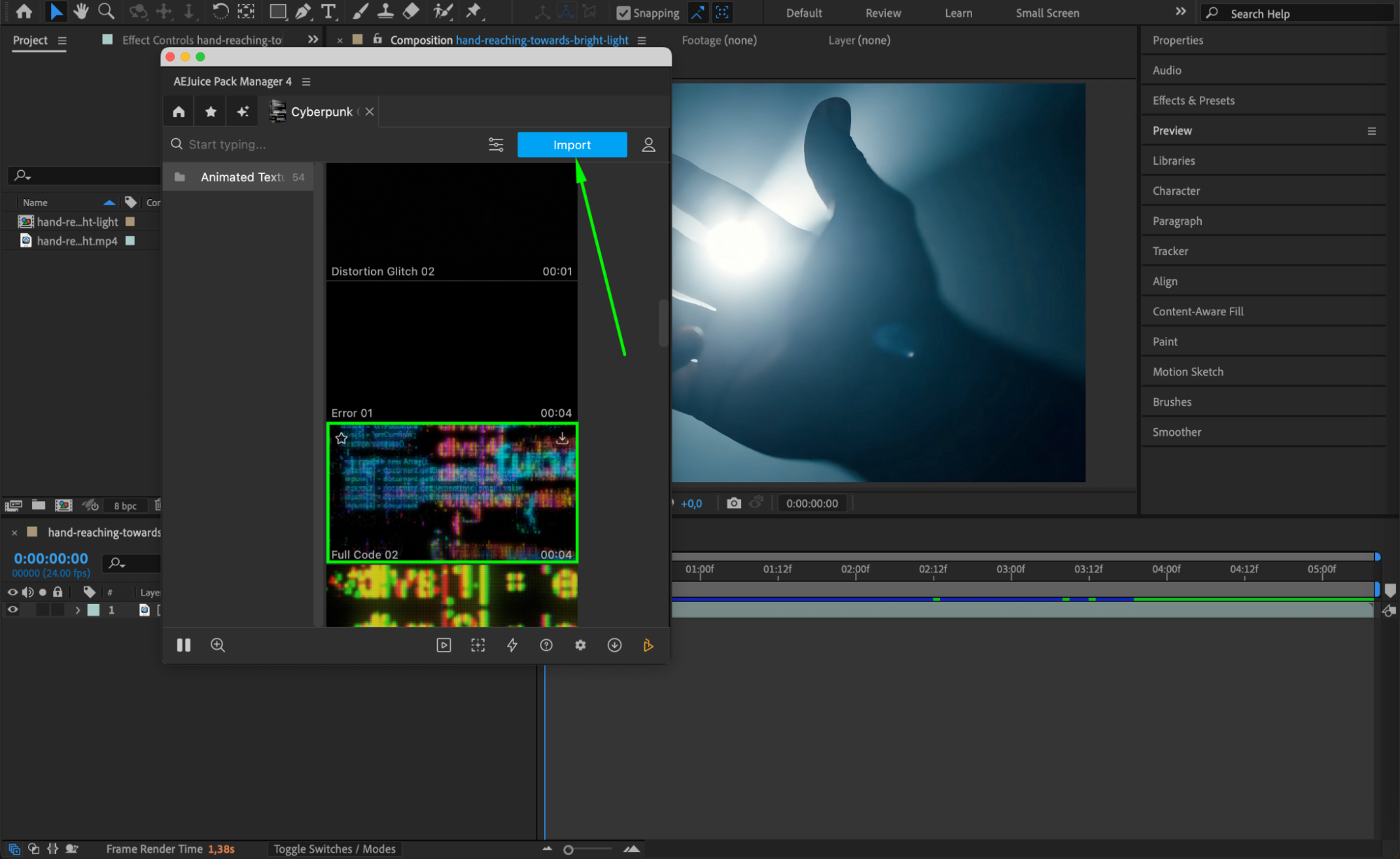
Task: Hide layer 1 with eye toggle
Action: point(13,610)
